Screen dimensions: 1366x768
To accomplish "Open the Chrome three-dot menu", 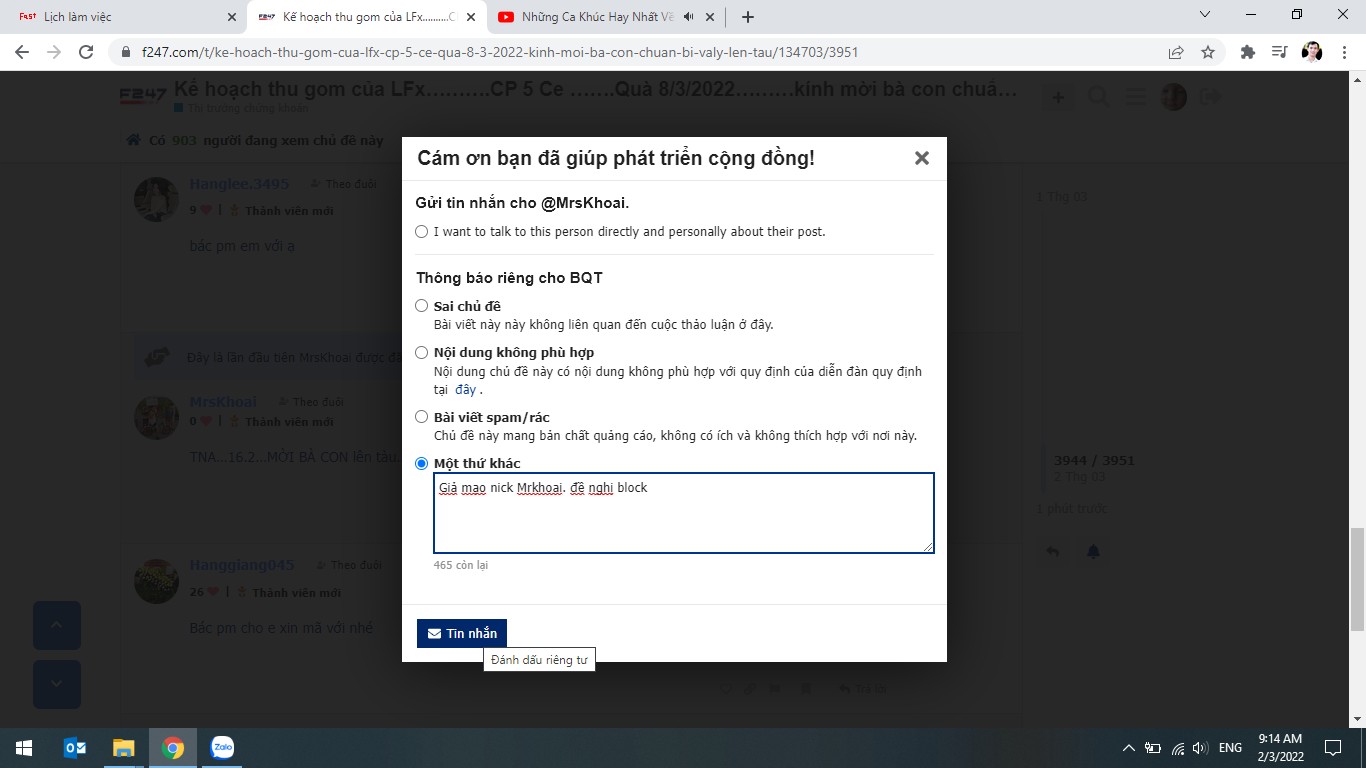I will (1344, 52).
